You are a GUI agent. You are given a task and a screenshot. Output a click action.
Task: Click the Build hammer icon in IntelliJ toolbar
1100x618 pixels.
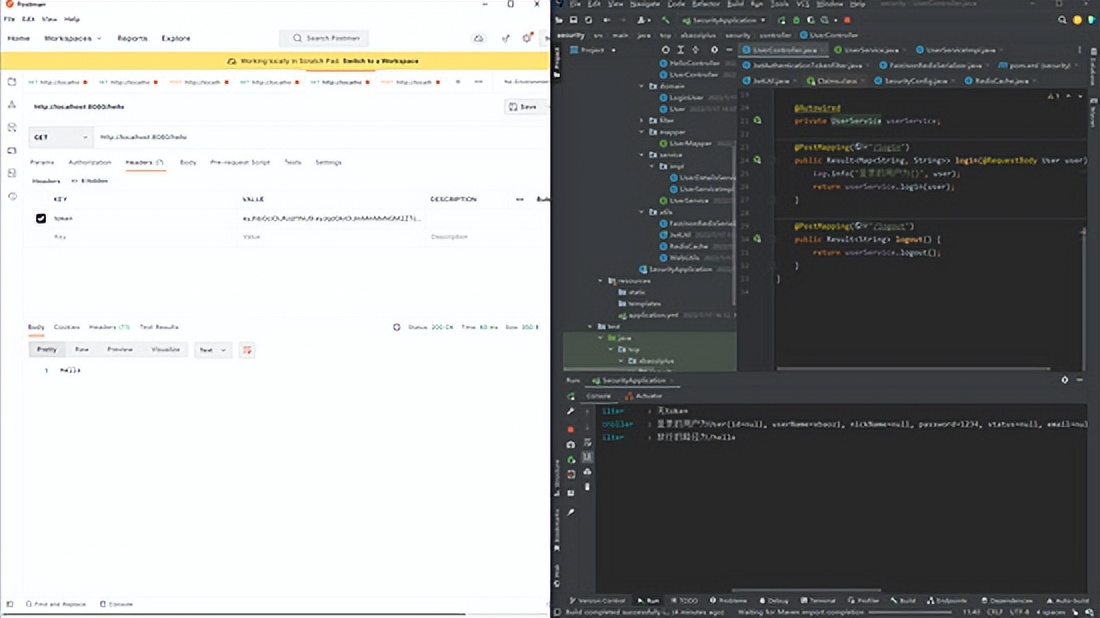pyautogui.click(x=665, y=19)
